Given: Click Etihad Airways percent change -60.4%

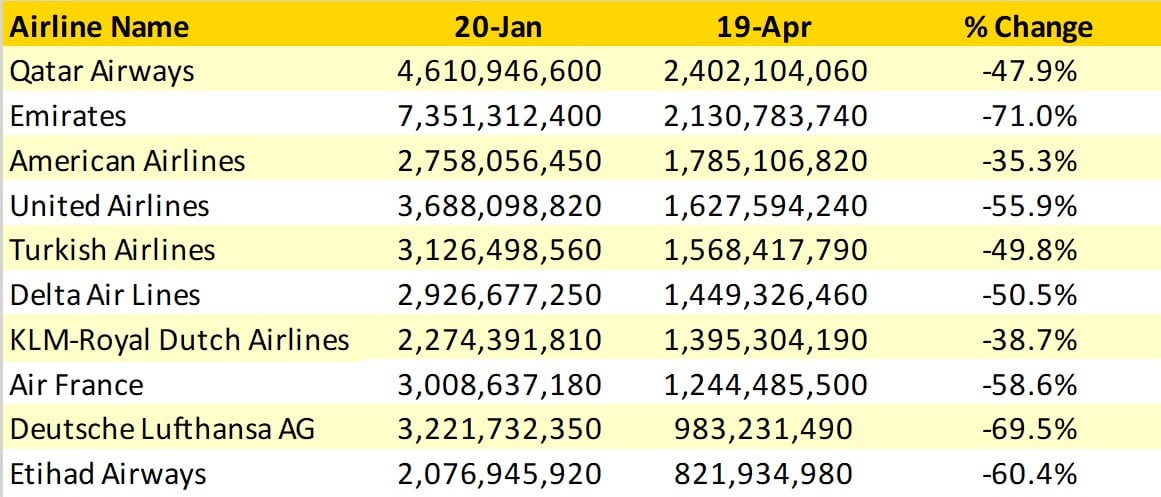Looking at the screenshot, I should click(x=1028, y=475).
